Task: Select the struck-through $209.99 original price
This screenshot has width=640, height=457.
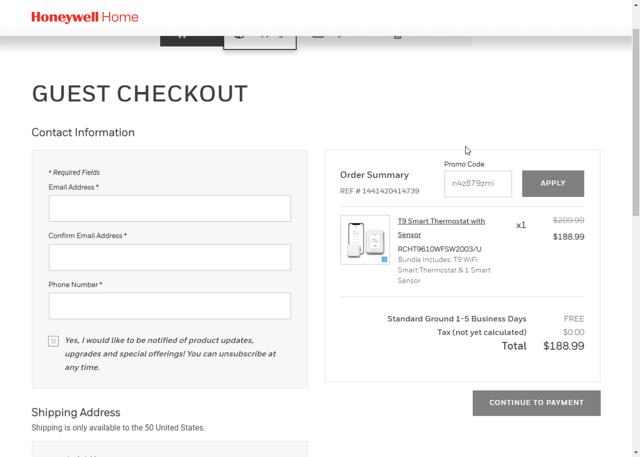Action: click(568, 220)
